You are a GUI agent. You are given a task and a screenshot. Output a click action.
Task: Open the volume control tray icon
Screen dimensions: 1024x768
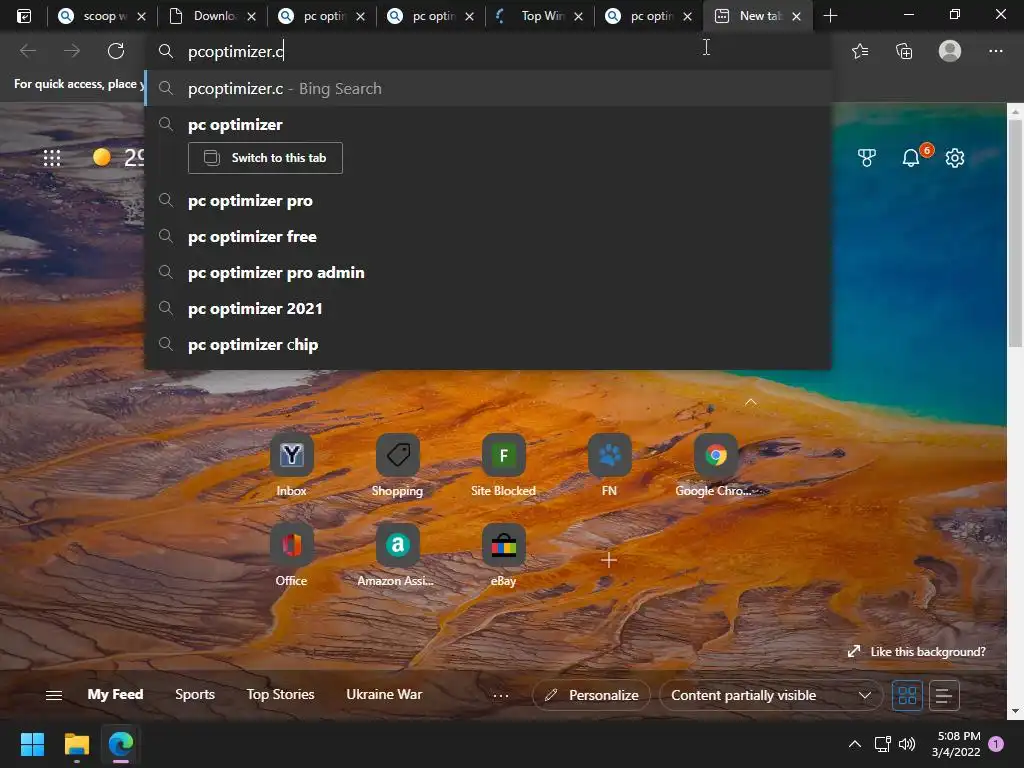(x=907, y=744)
